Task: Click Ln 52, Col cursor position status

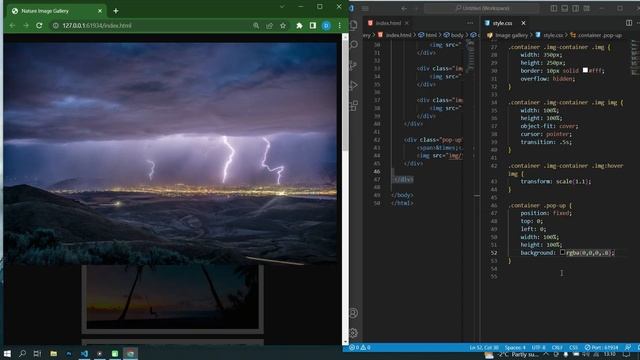Action: click(484, 347)
